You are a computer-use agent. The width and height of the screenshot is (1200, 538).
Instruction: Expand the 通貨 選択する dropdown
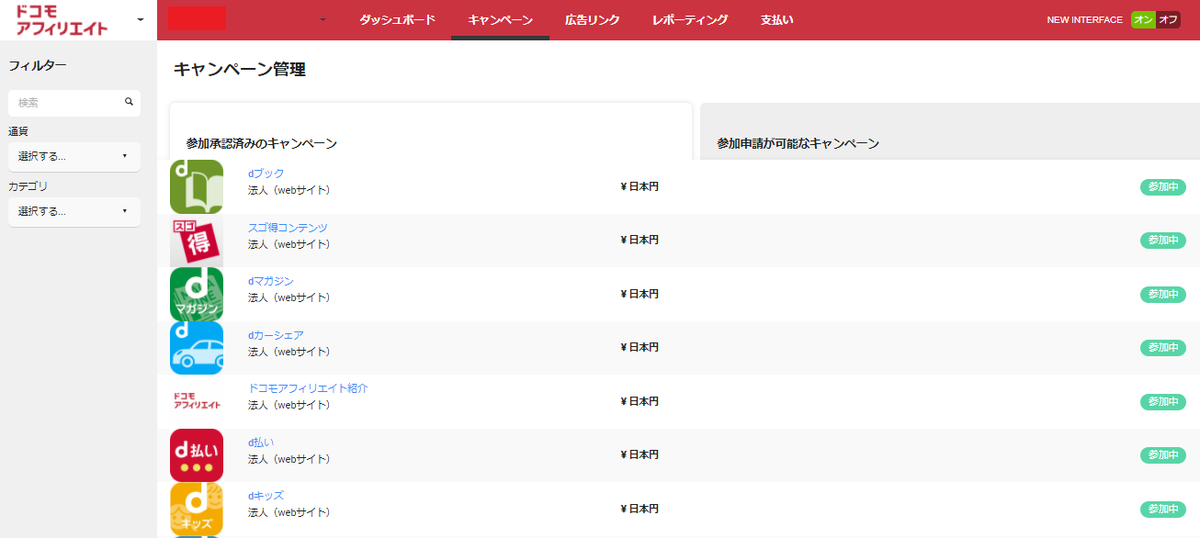point(74,156)
